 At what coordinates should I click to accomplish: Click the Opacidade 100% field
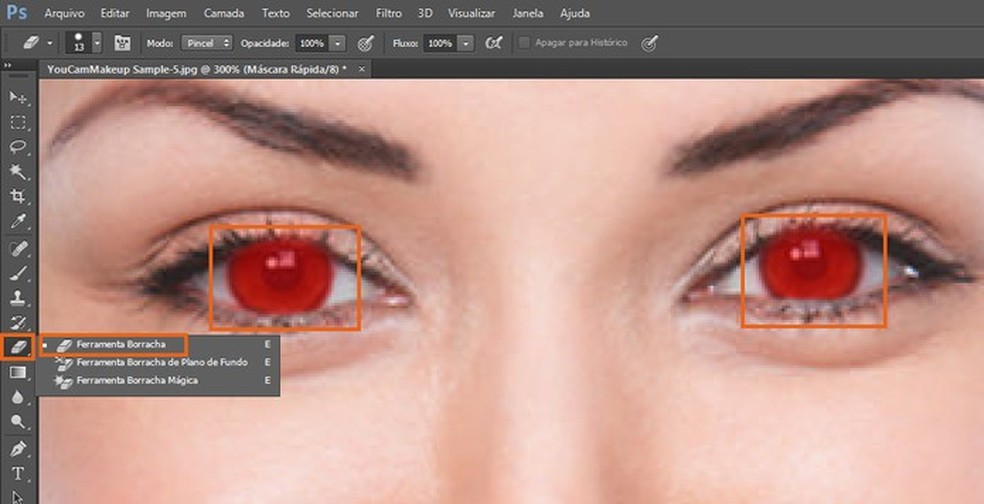(x=312, y=43)
